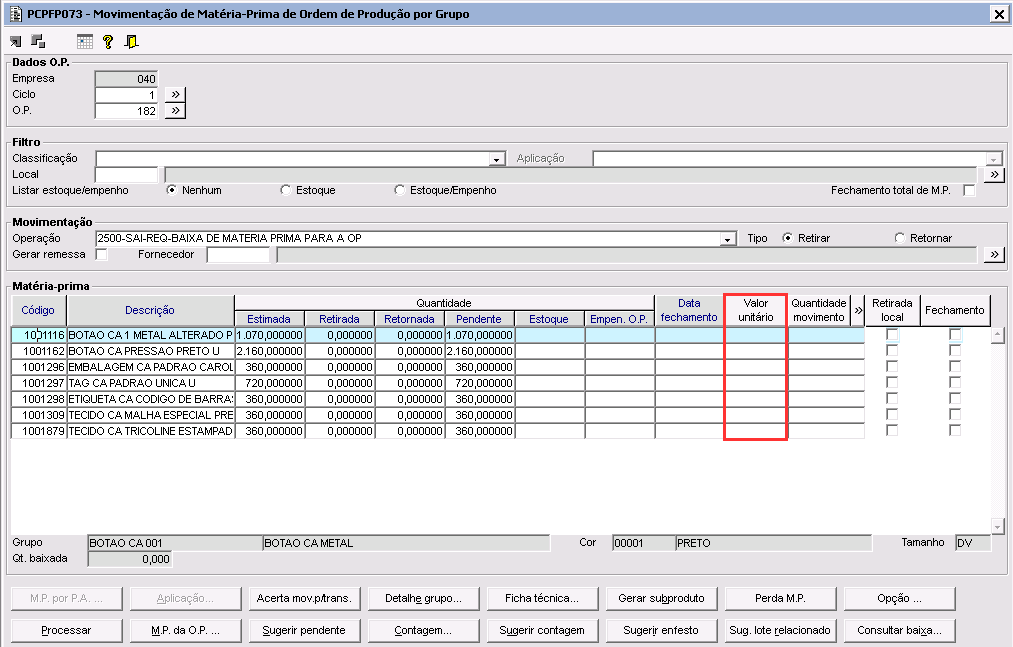Image resolution: width=1013 pixels, height=647 pixels.
Task: Expand the Aplicação dropdown
Action: pyautogui.click(x=994, y=159)
